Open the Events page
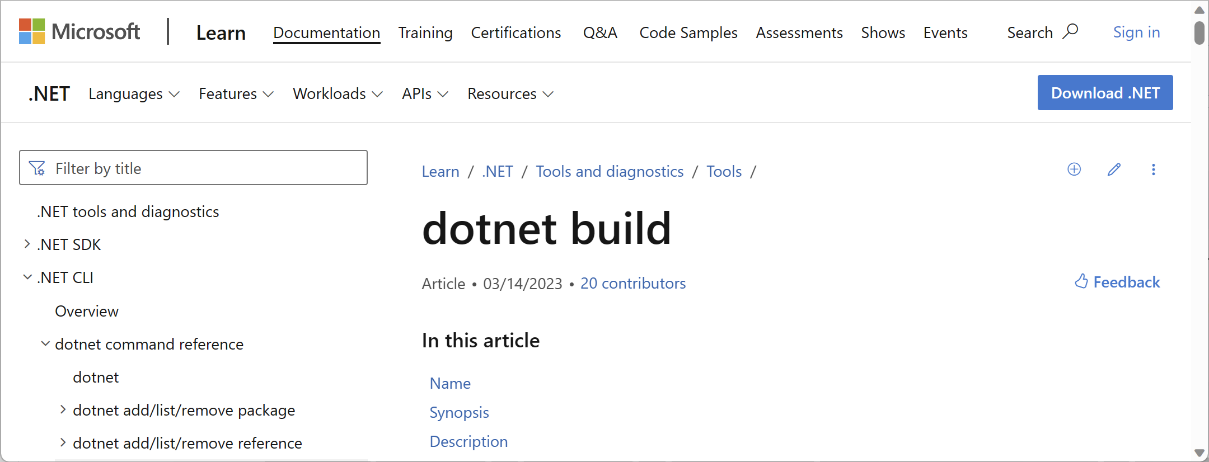 coord(945,32)
